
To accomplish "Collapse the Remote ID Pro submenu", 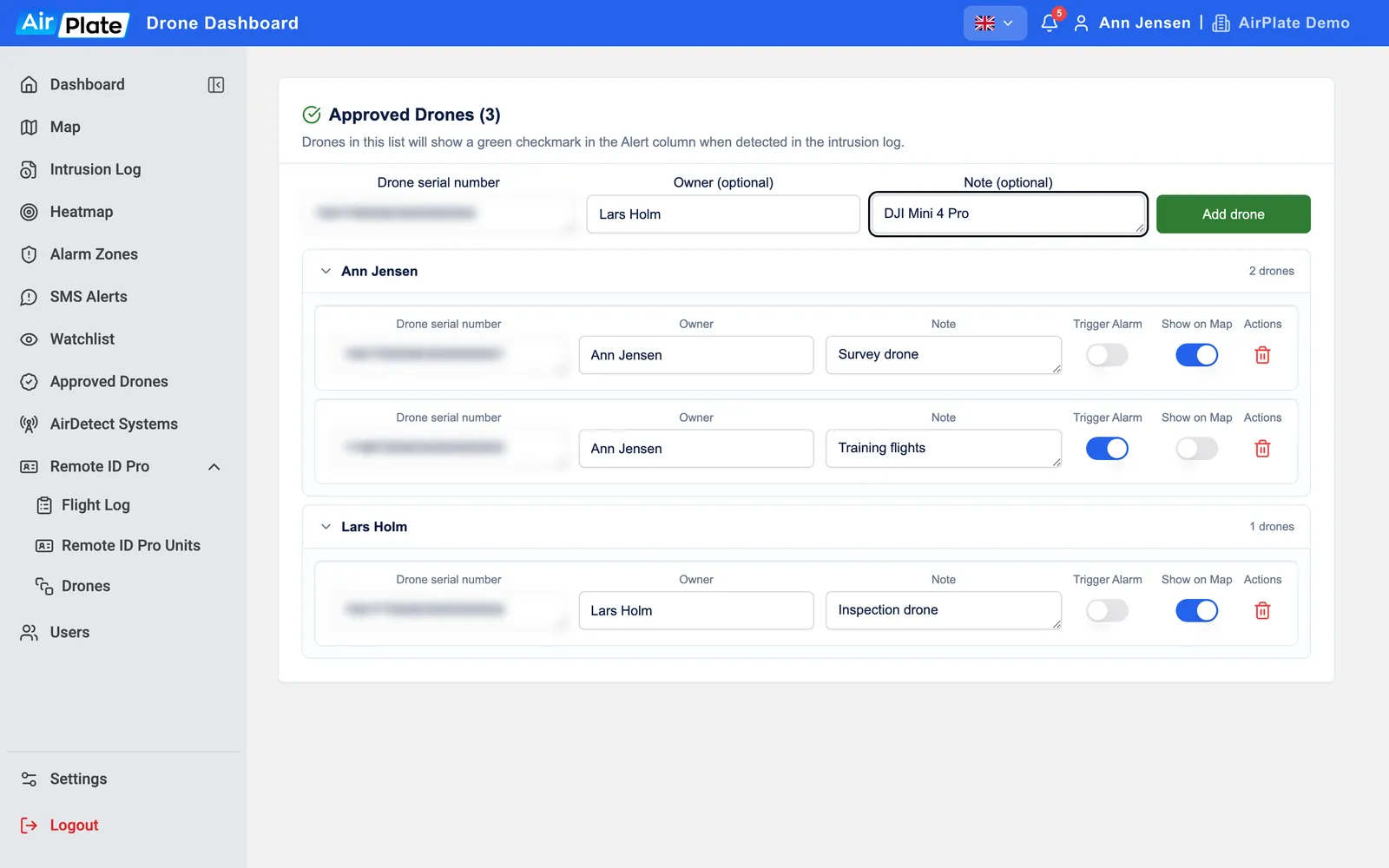I will 214,467.
